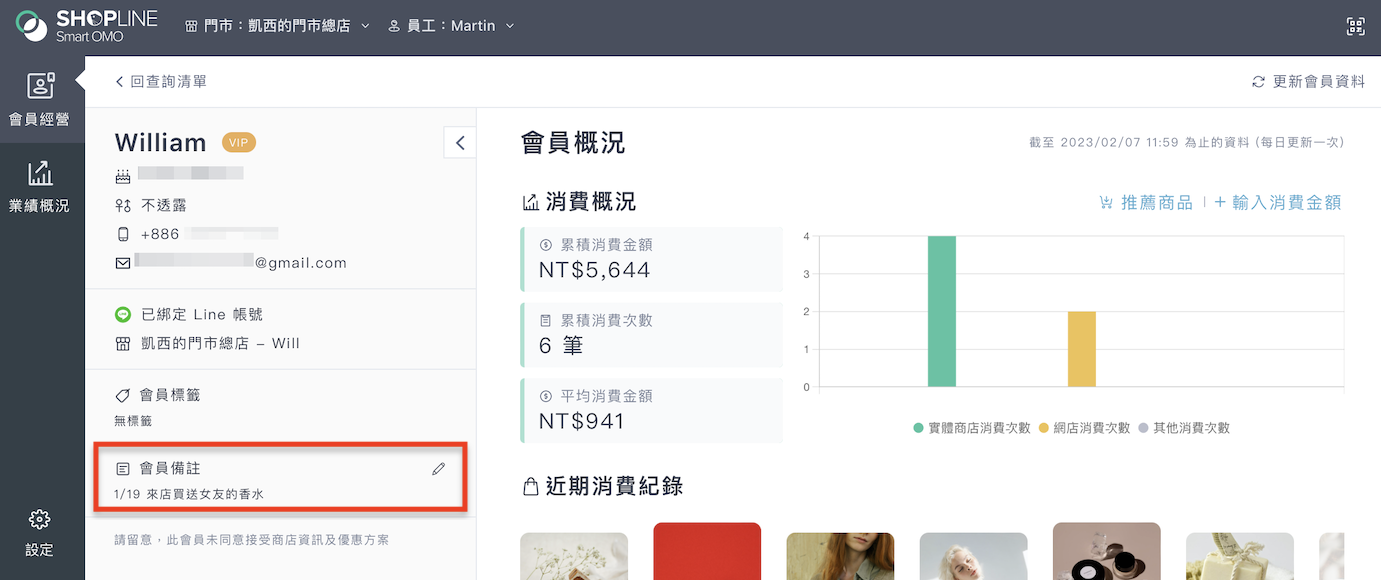This screenshot has height=580, width=1381.
Task: Click the store icon beside 凱西的門市總店 – Will
Action: (x=123, y=343)
